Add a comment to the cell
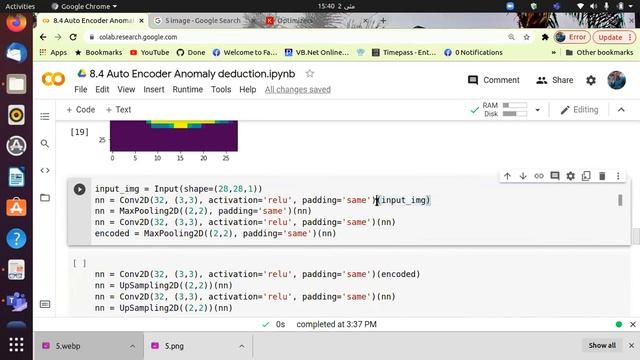The width and height of the screenshot is (640, 360). pyautogui.click(x=555, y=176)
